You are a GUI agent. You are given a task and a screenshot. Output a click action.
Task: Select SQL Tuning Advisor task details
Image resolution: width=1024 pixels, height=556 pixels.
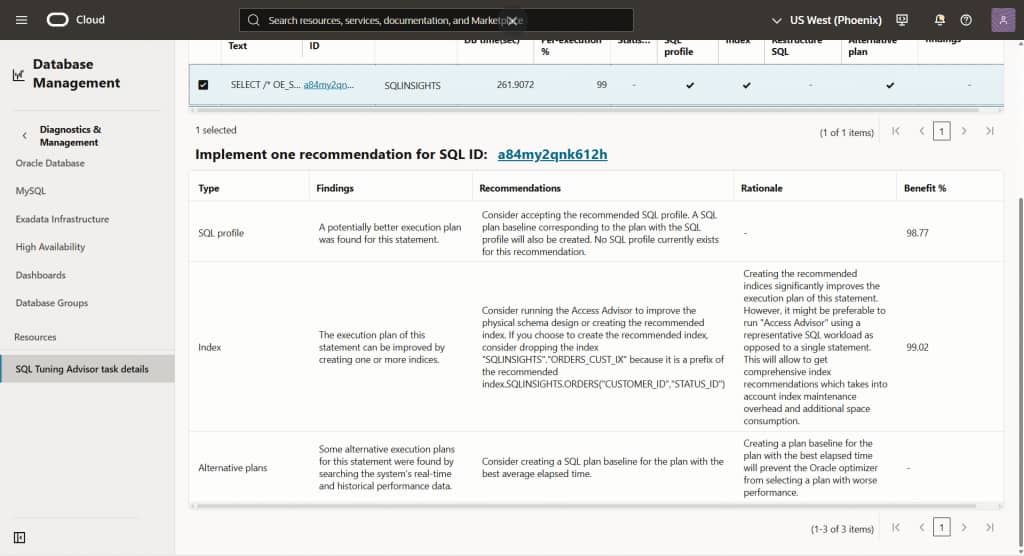(x=88, y=368)
